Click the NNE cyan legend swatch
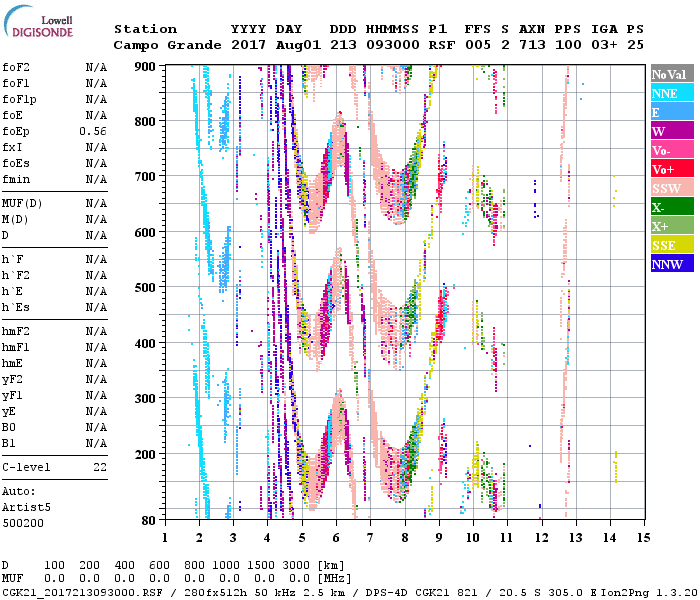The image size is (700, 600). [670, 94]
